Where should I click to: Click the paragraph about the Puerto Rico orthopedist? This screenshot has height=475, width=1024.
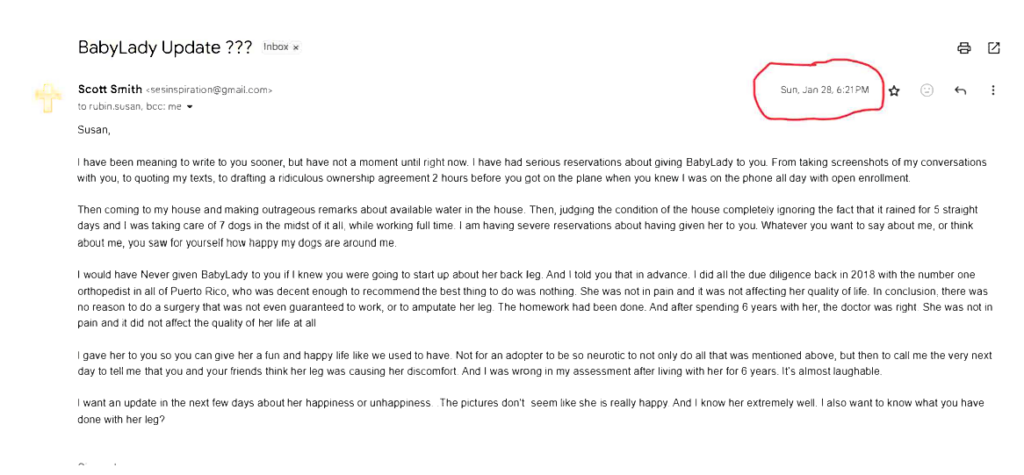click(530, 298)
